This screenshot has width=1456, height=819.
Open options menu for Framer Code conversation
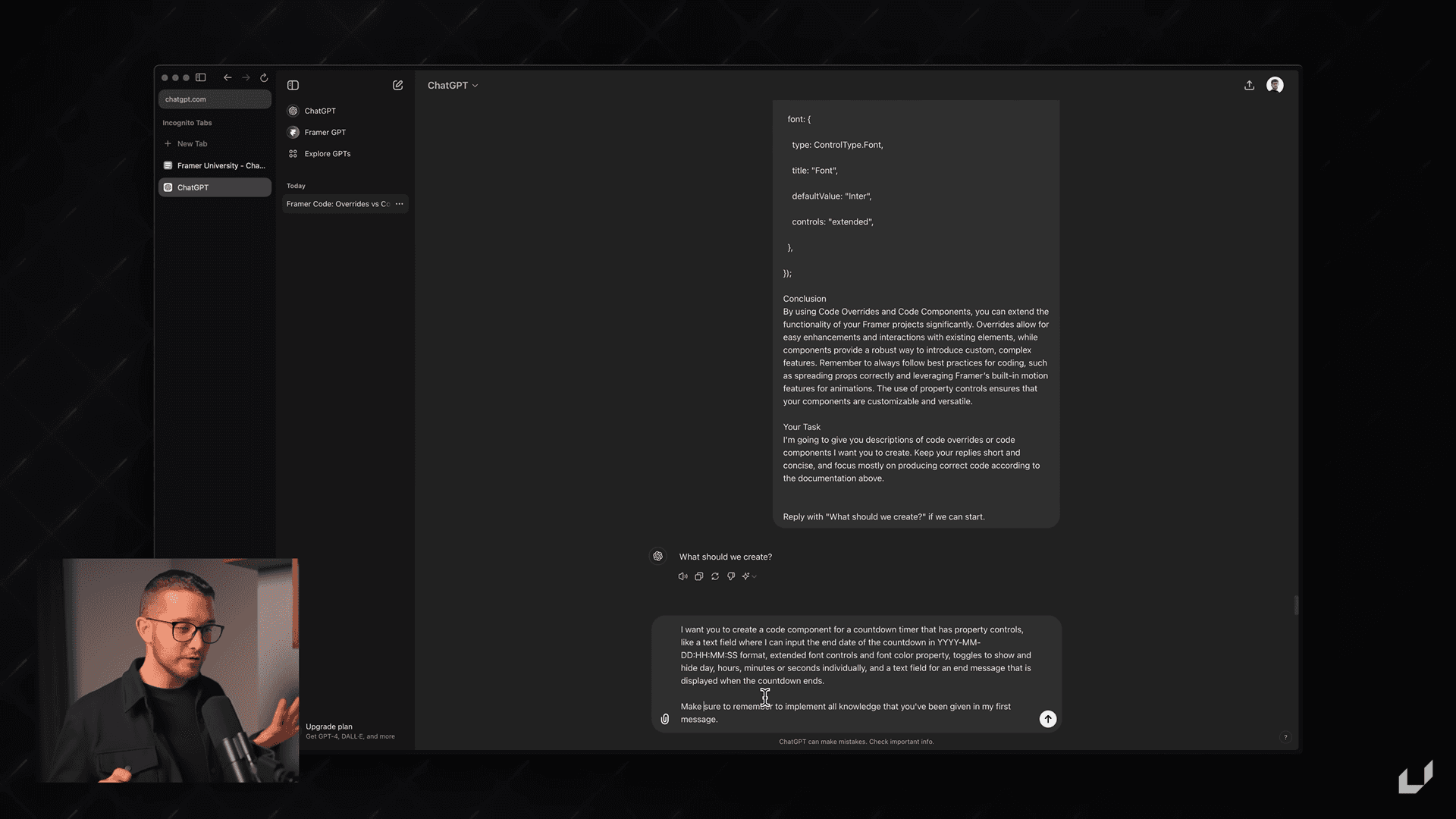click(x=400, y=204)
